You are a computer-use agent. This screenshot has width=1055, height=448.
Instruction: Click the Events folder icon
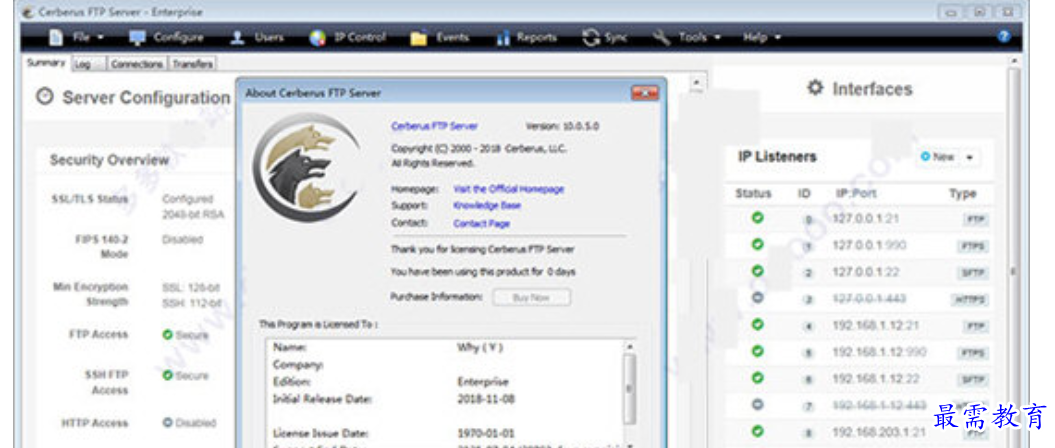(x=419, y=38)
